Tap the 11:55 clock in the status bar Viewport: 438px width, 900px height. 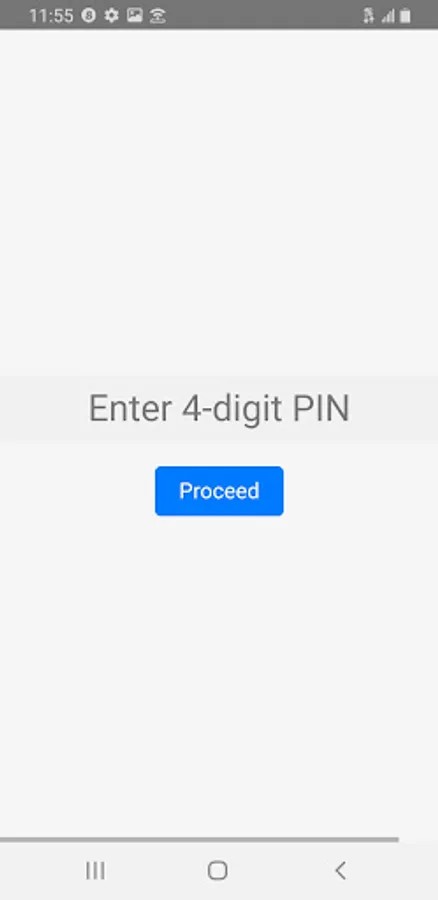(51, 15)
